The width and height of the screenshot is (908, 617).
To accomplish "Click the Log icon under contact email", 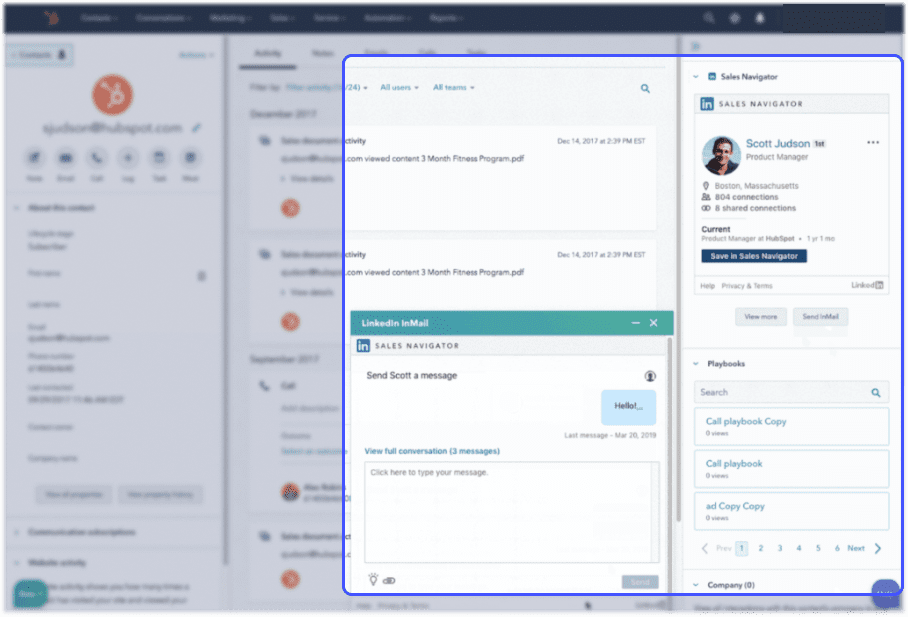I will click(128, 158).
